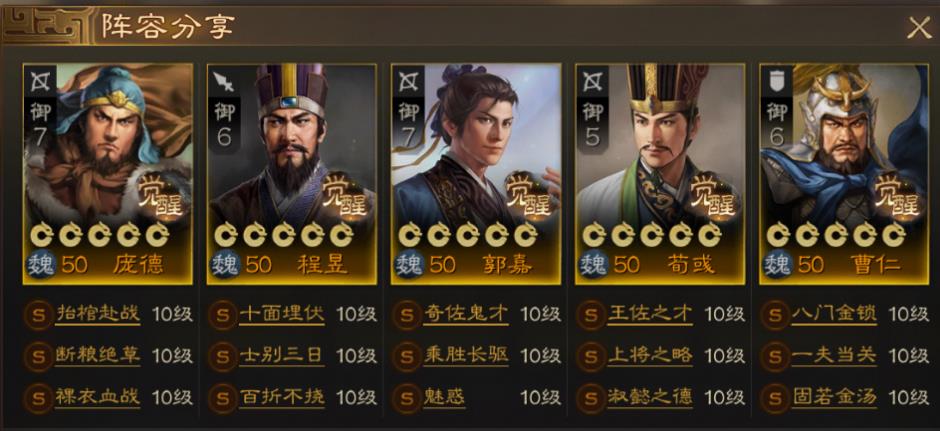Image resolution: width=940 pixels, height=431 pixels.
Task: Click the shield troop icon on 曹仁's card
Action: (x=777, y=82)
